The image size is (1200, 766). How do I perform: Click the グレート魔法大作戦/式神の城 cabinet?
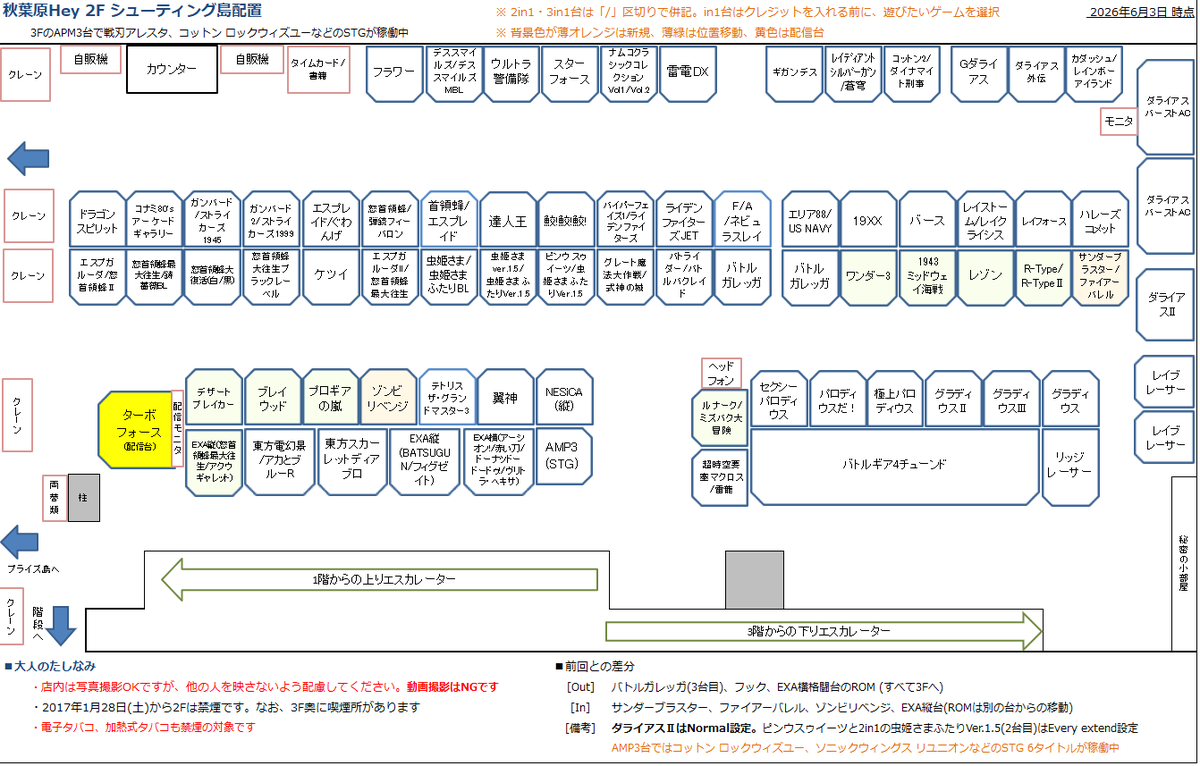pyautogui.click(x=625, y=277)
